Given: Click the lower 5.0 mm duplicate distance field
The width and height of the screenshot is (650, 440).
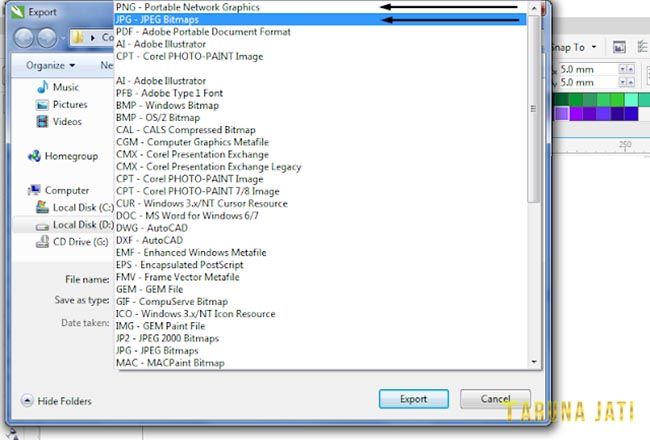Looking at the screenshot, I should point(588,83).
